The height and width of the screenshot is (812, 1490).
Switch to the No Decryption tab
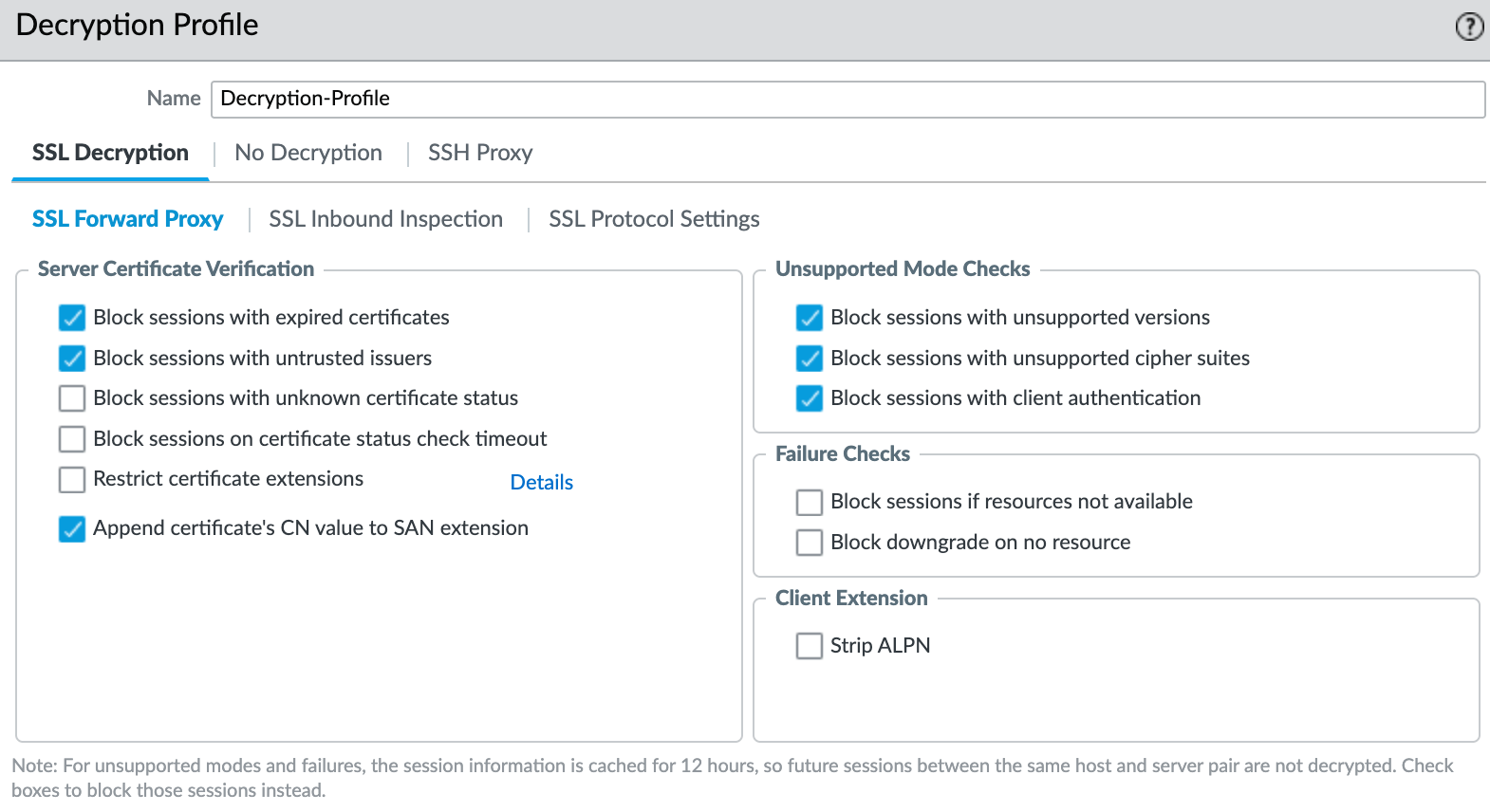[308, 153]
